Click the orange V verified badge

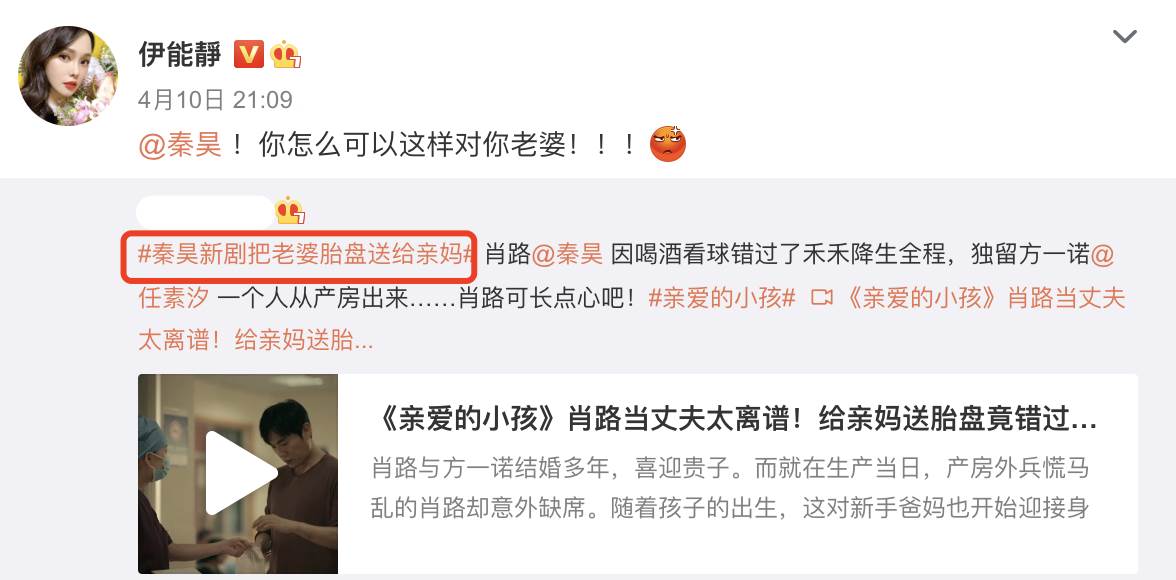pos(249,54)
